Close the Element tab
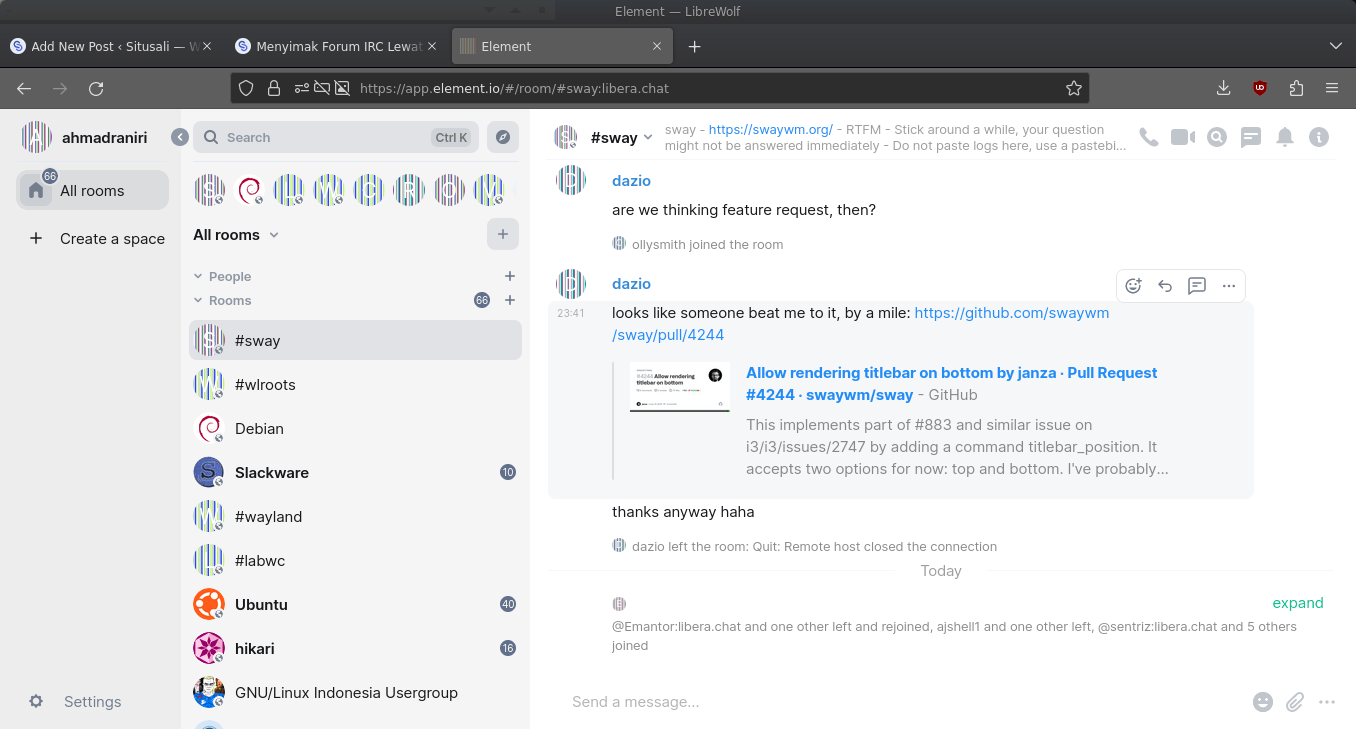 click(x=657, y=46)
